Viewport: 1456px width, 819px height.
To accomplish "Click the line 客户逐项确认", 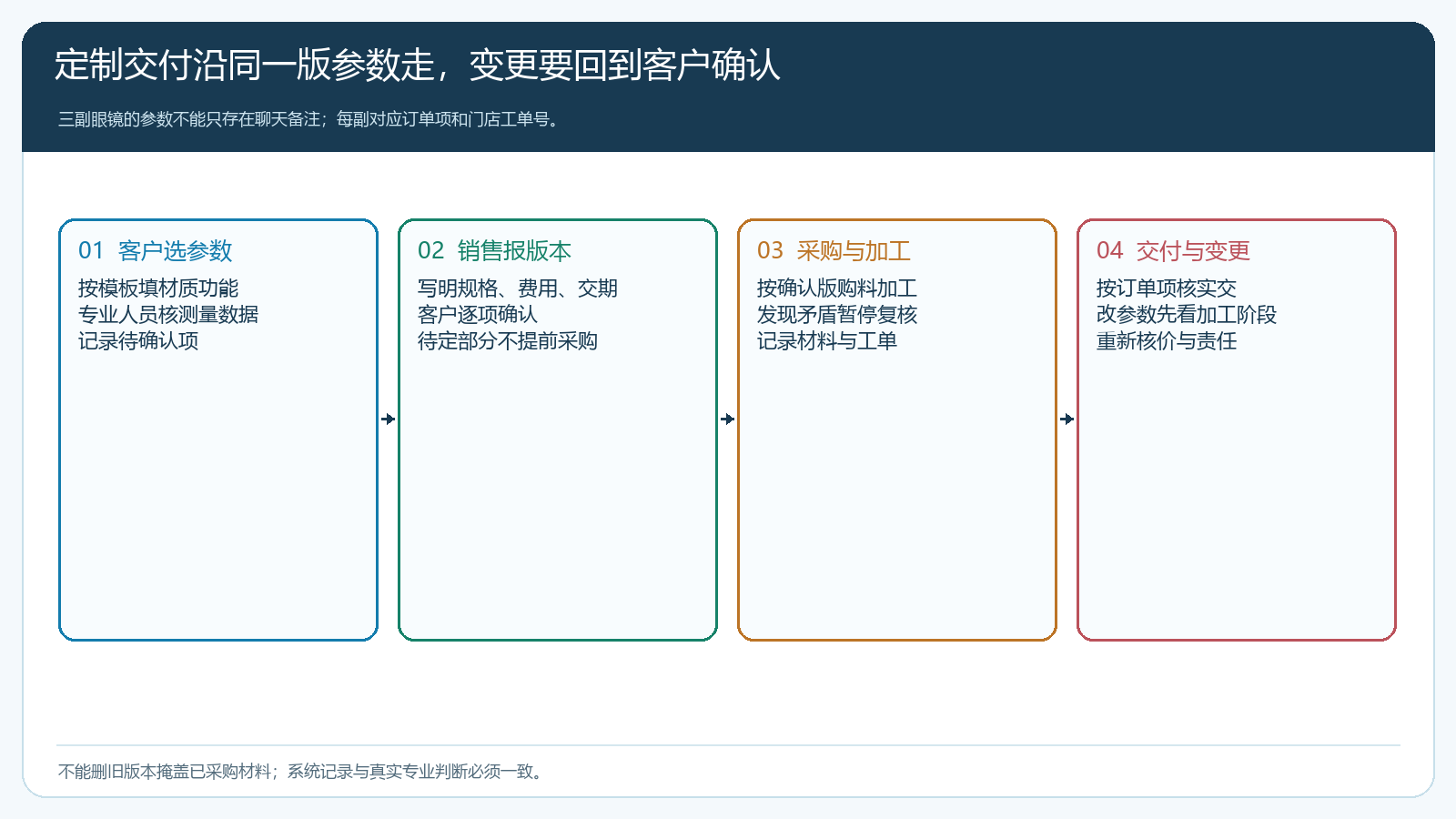I will [x=478, y=315].
